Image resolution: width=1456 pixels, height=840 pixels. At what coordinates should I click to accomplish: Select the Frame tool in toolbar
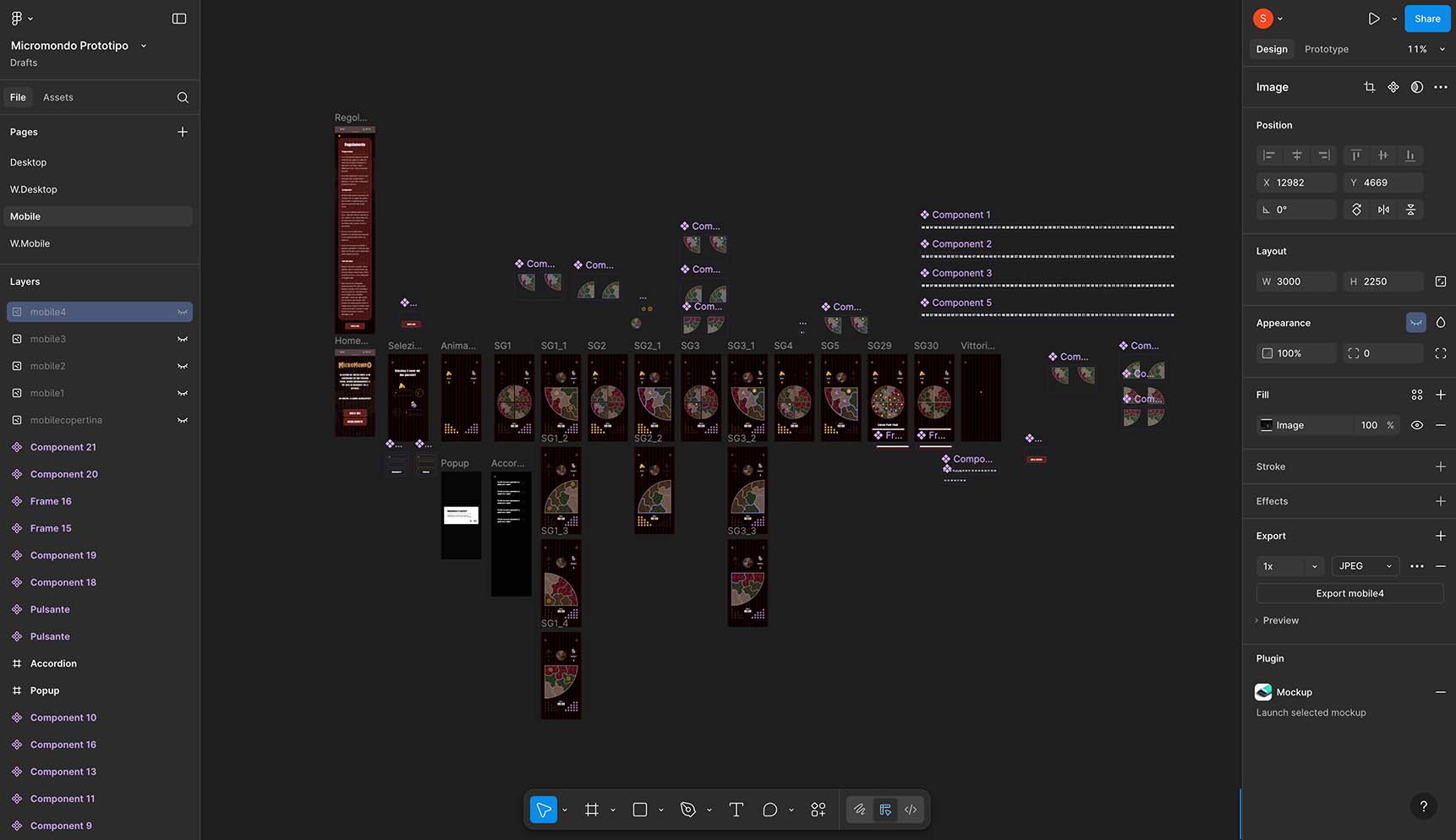point(592,810)
